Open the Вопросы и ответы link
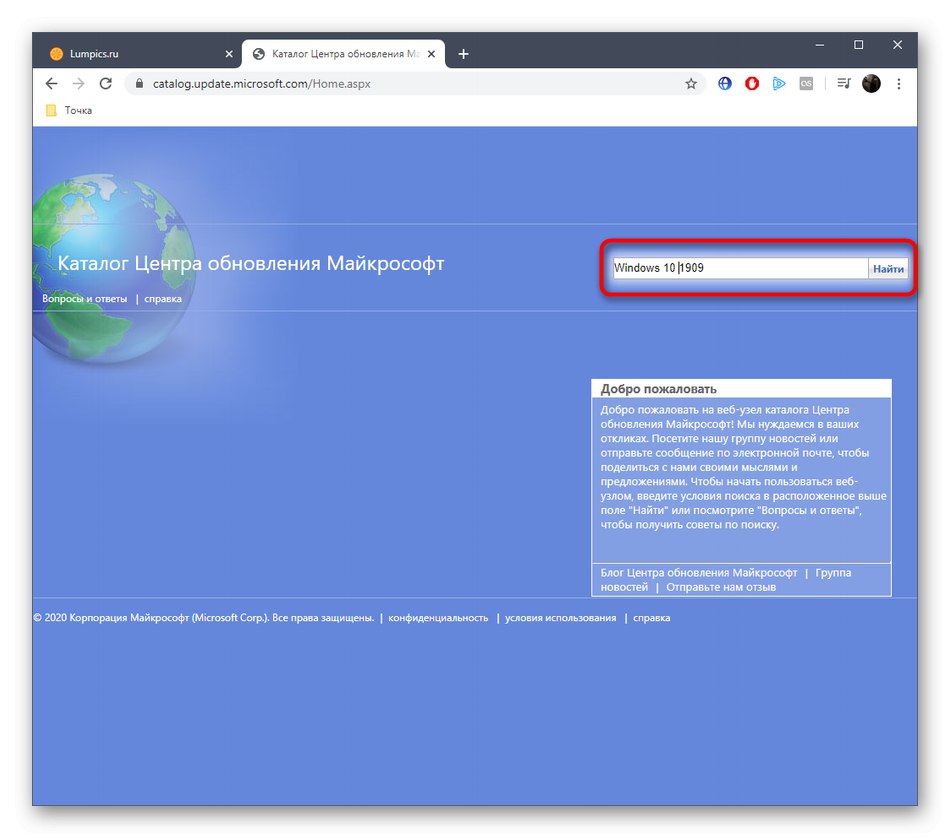The width and height of the screenshot is (950, 838). pos(85,299)
